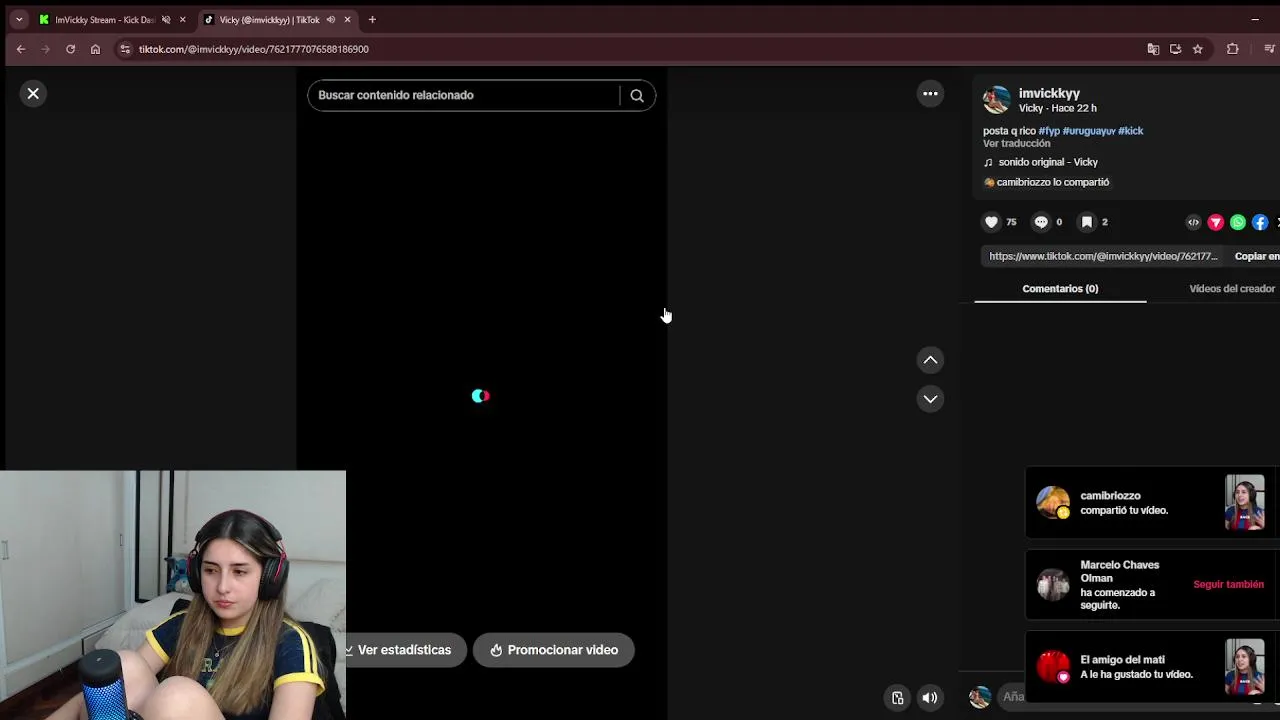Open the #uruguay hashtag
Viewport: 1280px width, 720px height.
point(1089,131)
